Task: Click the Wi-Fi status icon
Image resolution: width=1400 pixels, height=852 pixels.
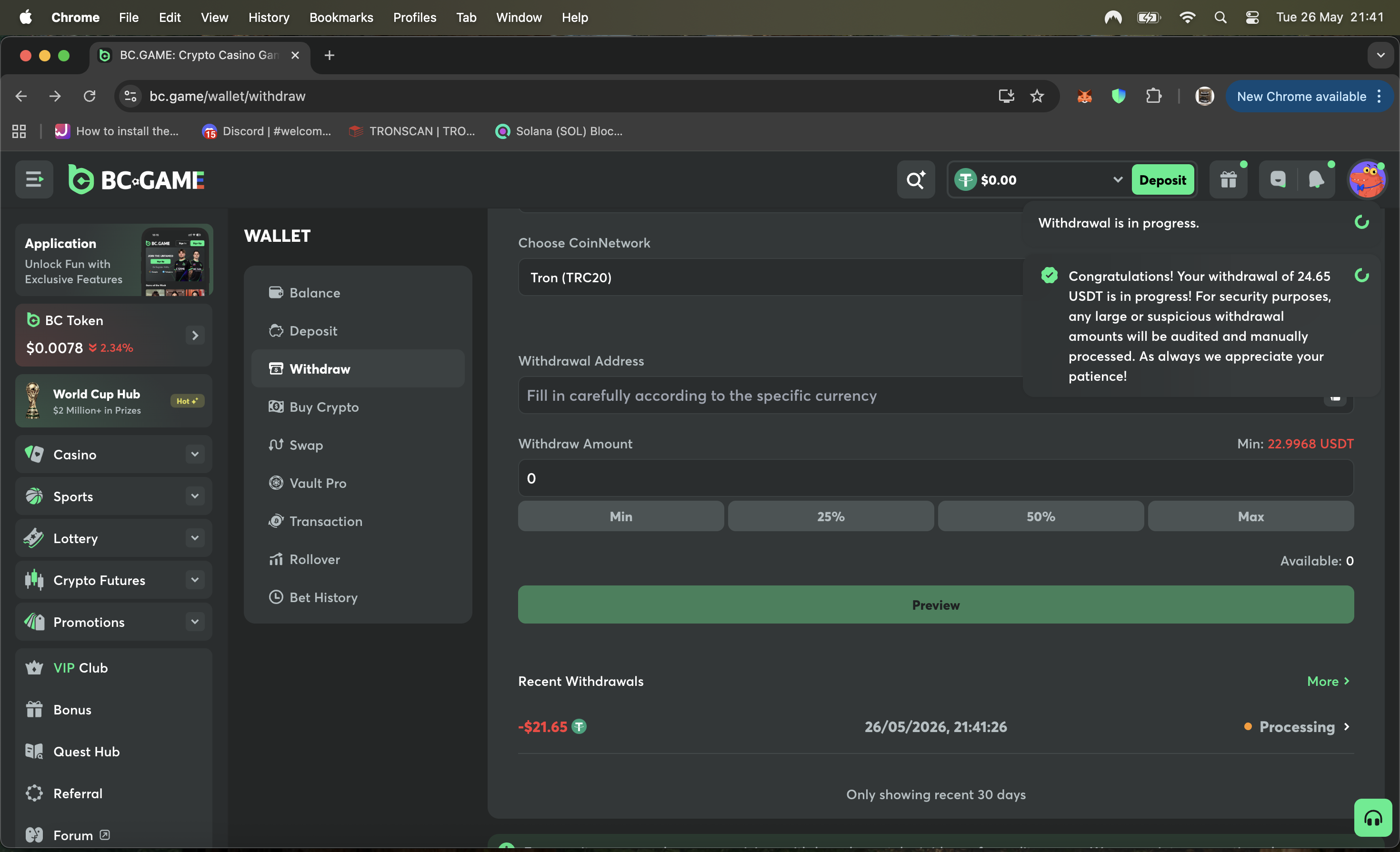Action: click(x=1187, y=18)
